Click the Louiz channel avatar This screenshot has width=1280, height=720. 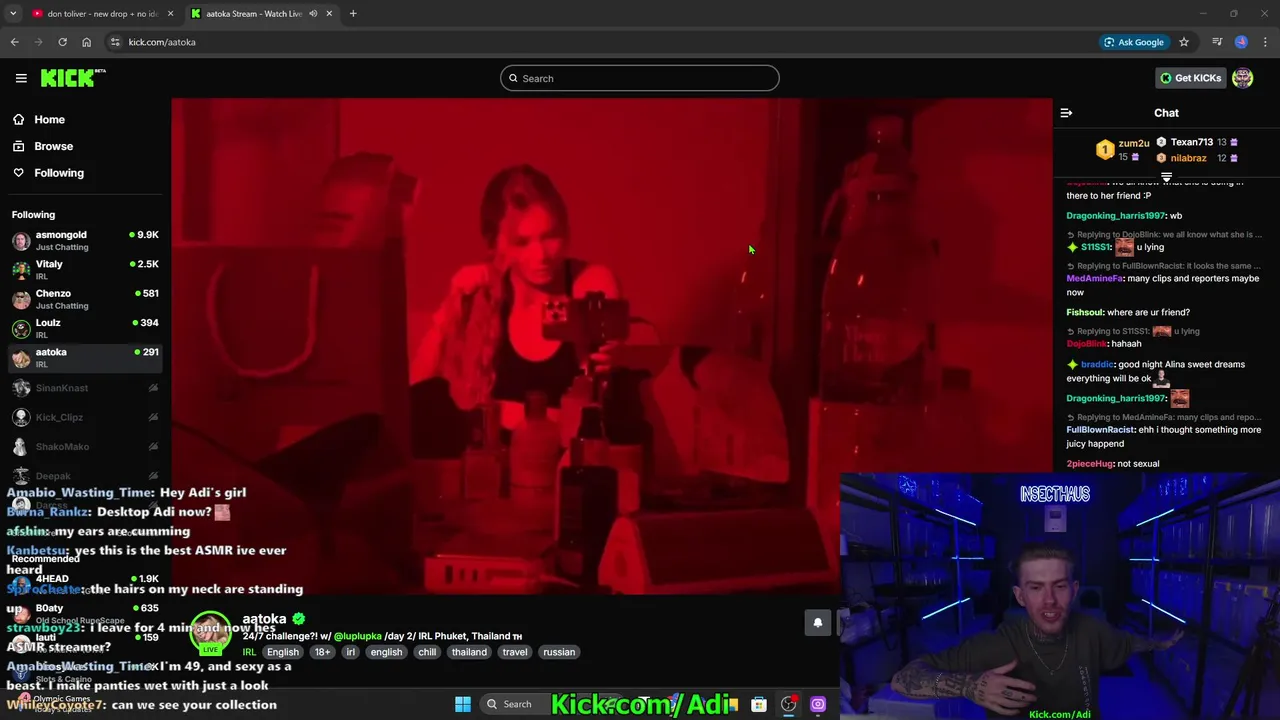[21, 329]
